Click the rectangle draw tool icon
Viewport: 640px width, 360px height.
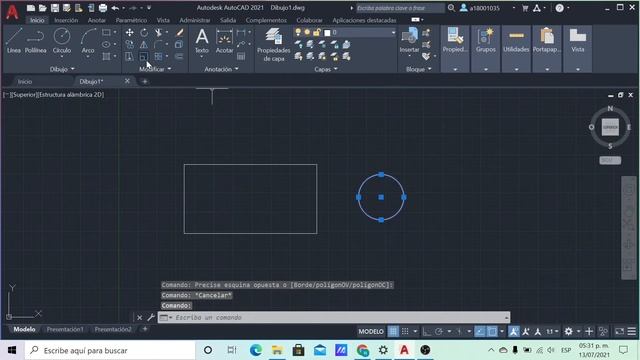click(107, 32)
